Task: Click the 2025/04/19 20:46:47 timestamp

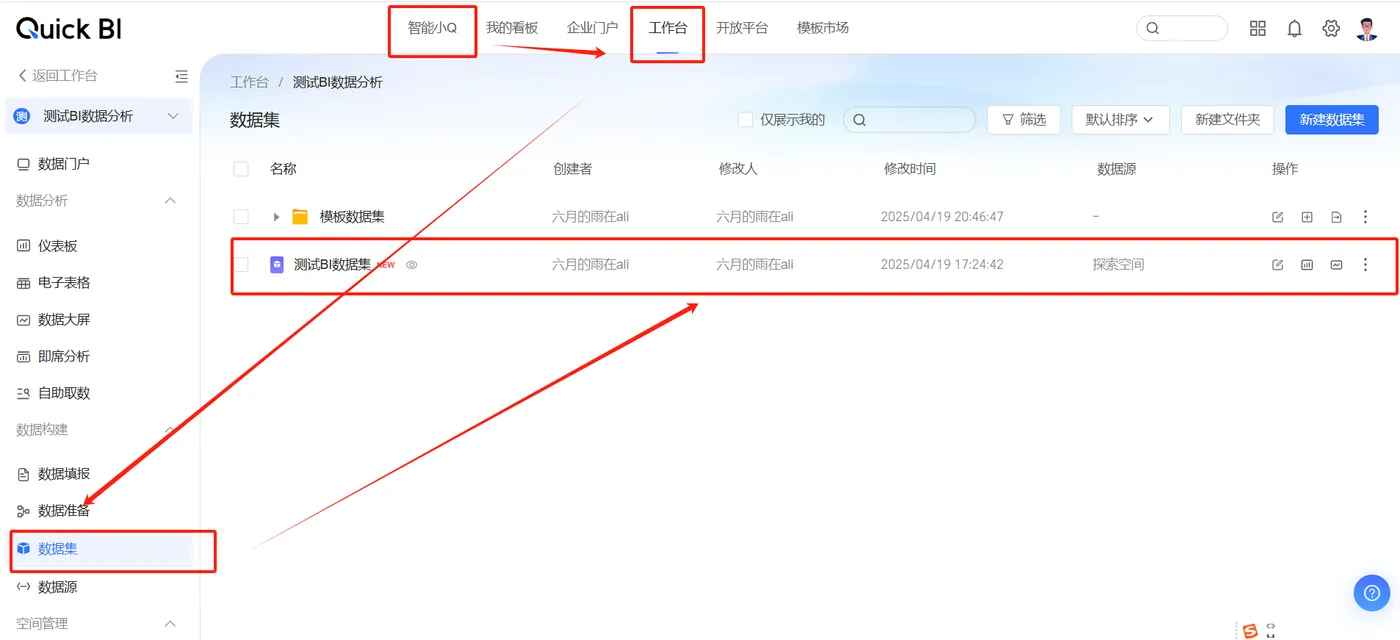Action: pyautogui.click(x=942, y=217)
